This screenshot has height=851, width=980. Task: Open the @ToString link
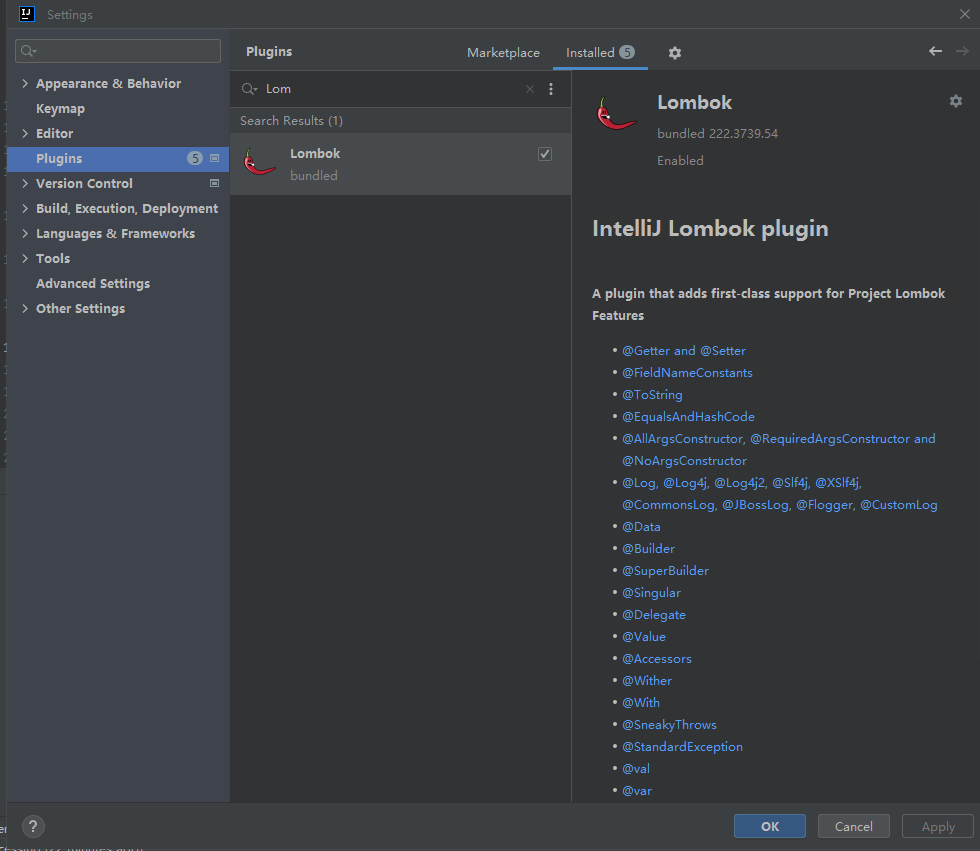point(652,395)
